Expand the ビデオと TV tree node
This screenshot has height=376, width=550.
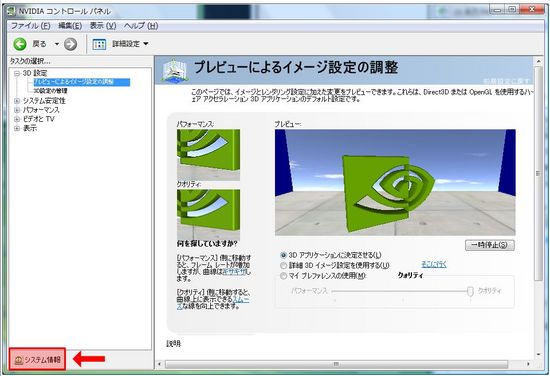click(x=17, y=119)
